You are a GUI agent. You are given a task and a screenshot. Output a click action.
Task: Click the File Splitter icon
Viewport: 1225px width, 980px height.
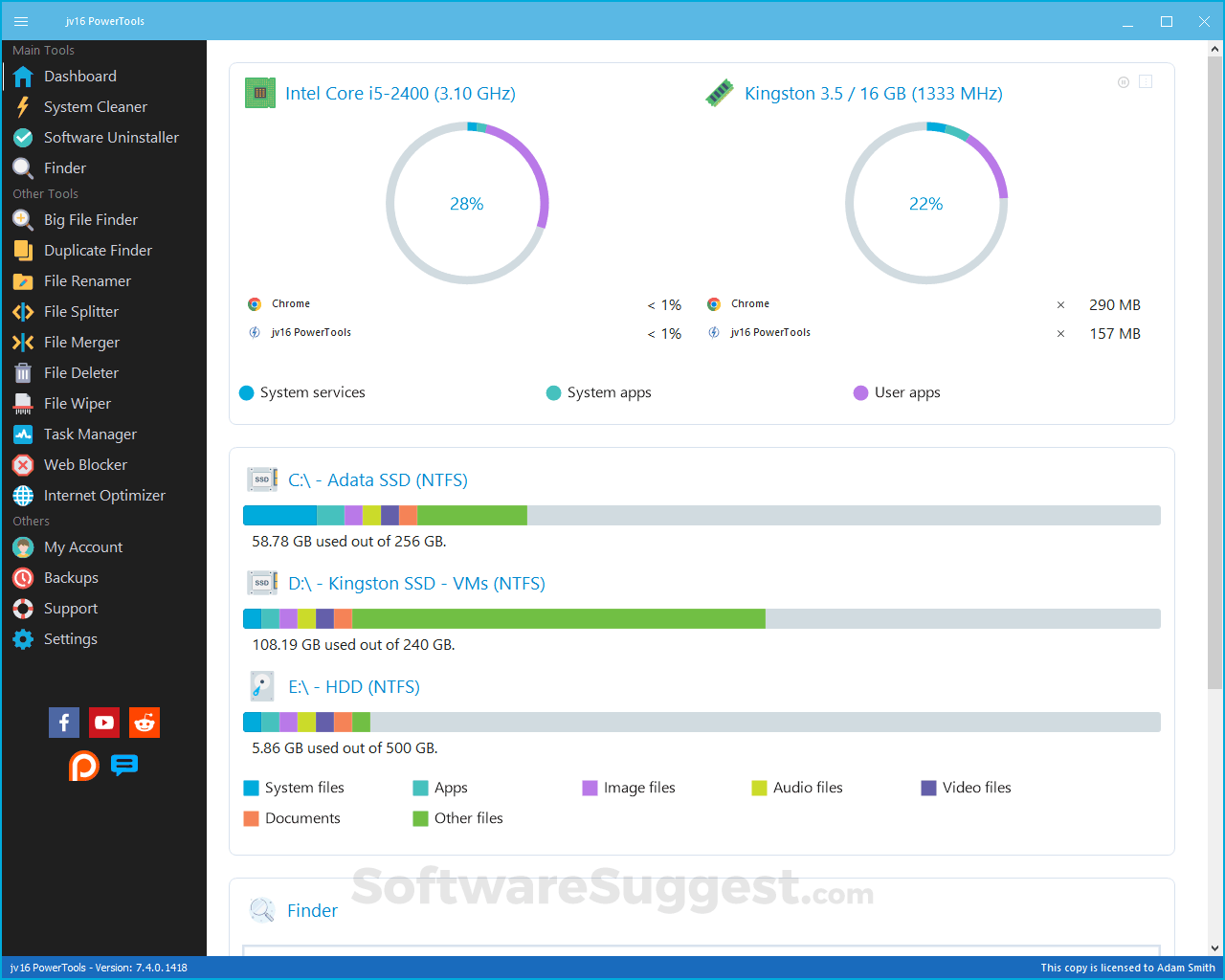[23, 312]
